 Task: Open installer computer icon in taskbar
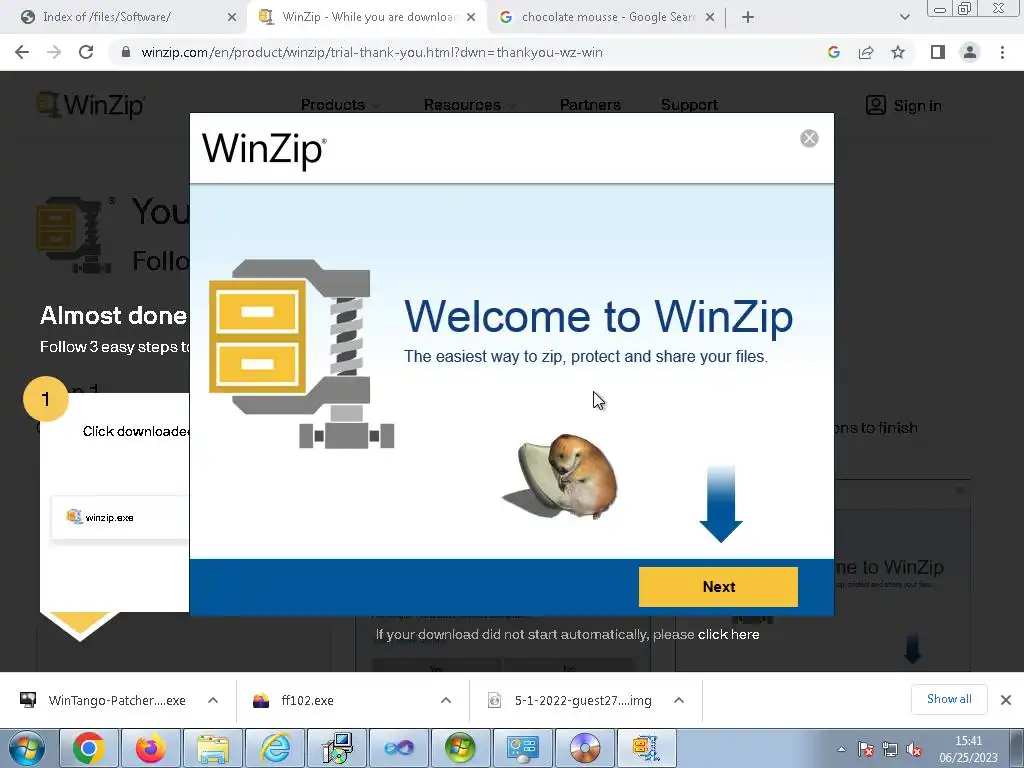click(337, 748)
